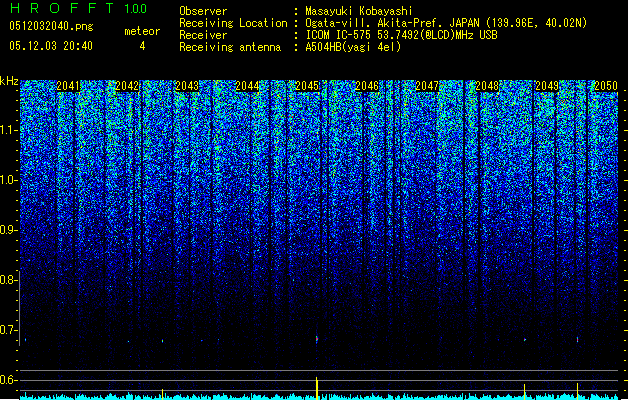Click the 0.6 frequency axis label
Screen dimensions: 629x400
click(8, 380)
